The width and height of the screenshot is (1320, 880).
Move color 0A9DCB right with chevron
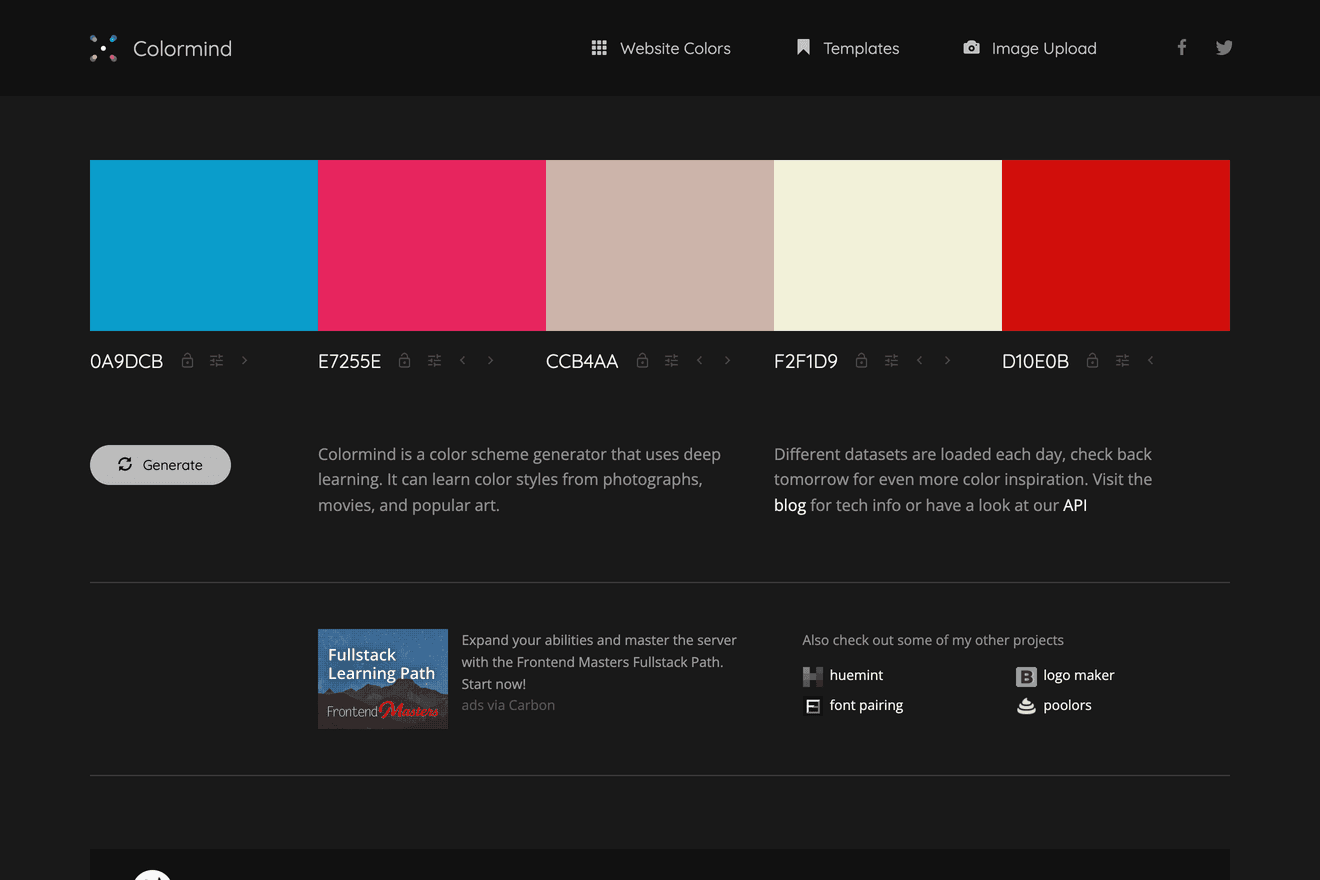tap(244, 360)
